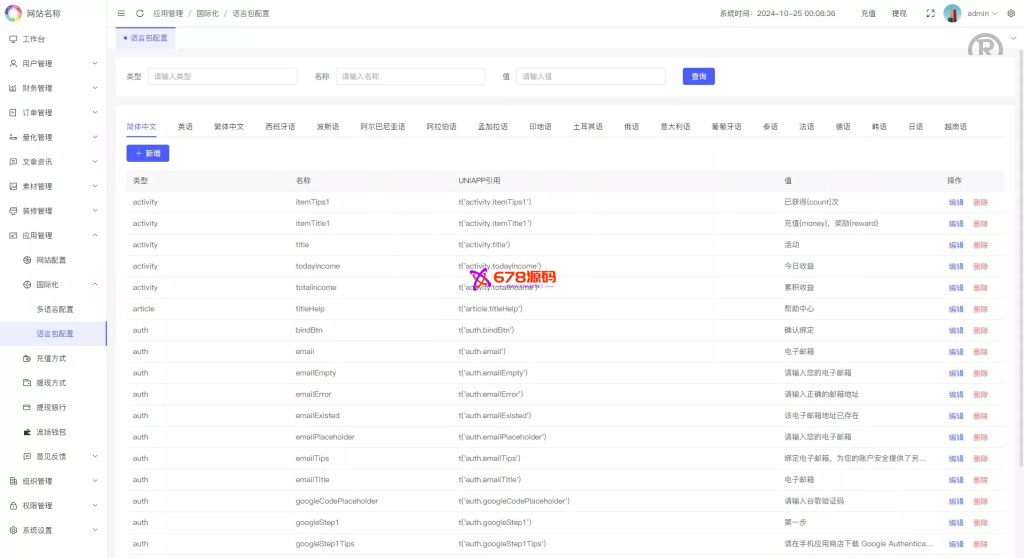The image size is (1024, 558).
Task: Focus the 类型 search input field
Action: tap(222, 76)
